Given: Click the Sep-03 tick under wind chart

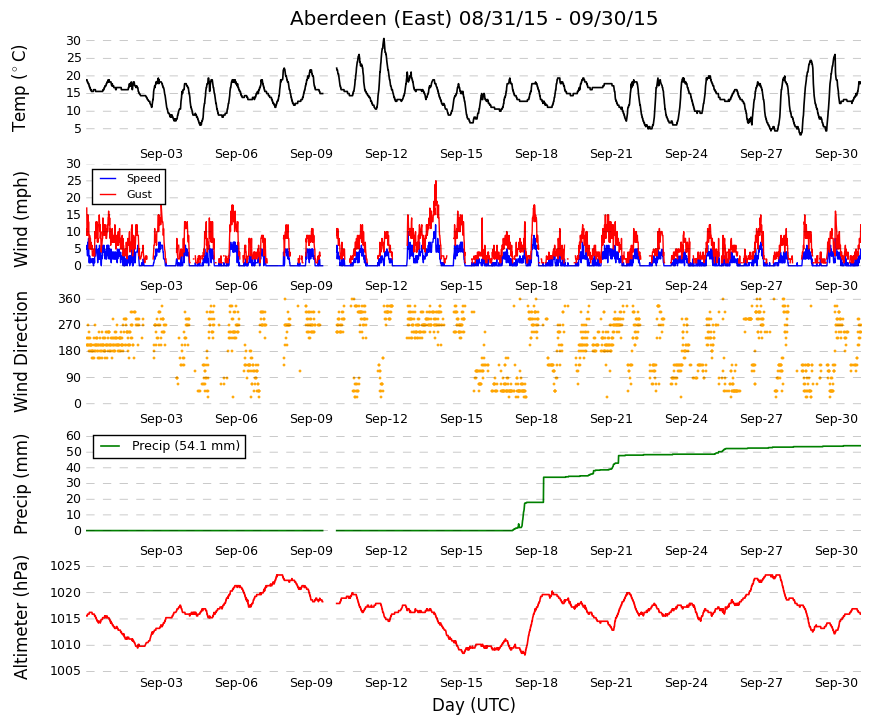Looking at the screenshot, I should 161,286.
